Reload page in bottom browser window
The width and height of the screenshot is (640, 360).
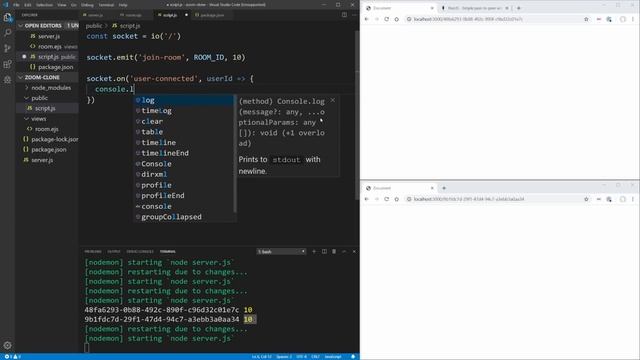pos(386,199)
